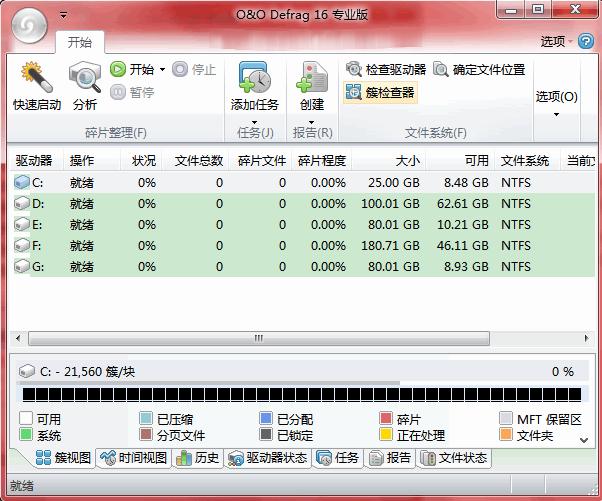
Task: Switch to the 历史 tab
Action: pos(197,458)
